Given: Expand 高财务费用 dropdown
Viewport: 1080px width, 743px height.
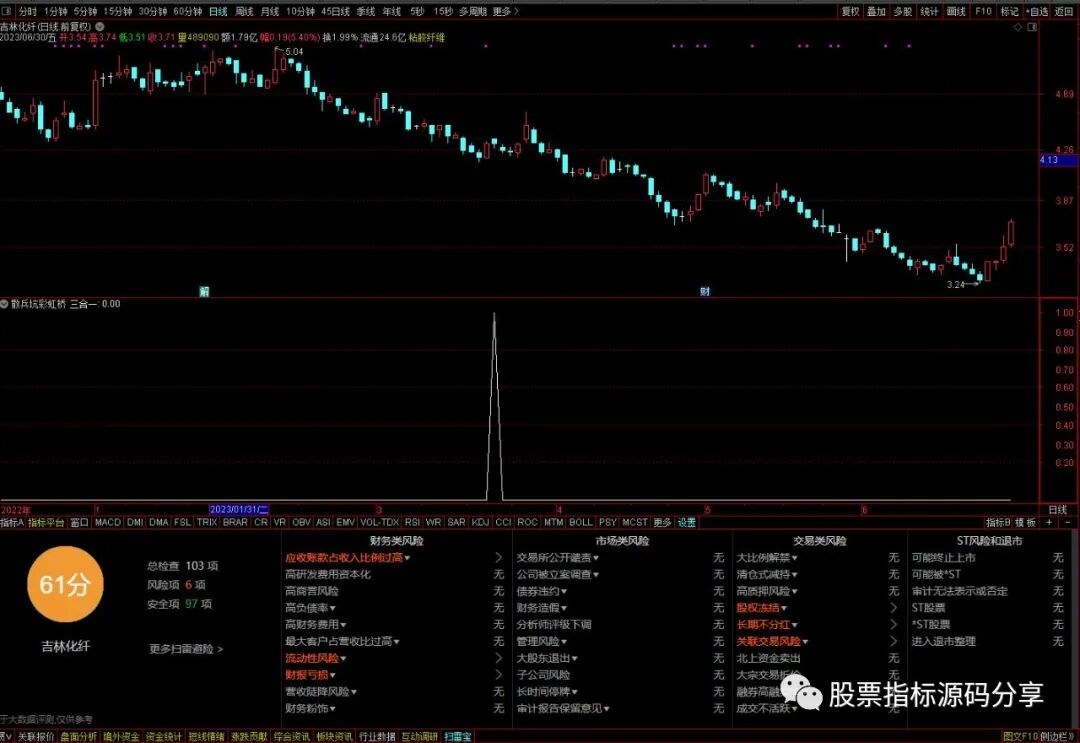Looking at the screenshot, I should point(343,625).
